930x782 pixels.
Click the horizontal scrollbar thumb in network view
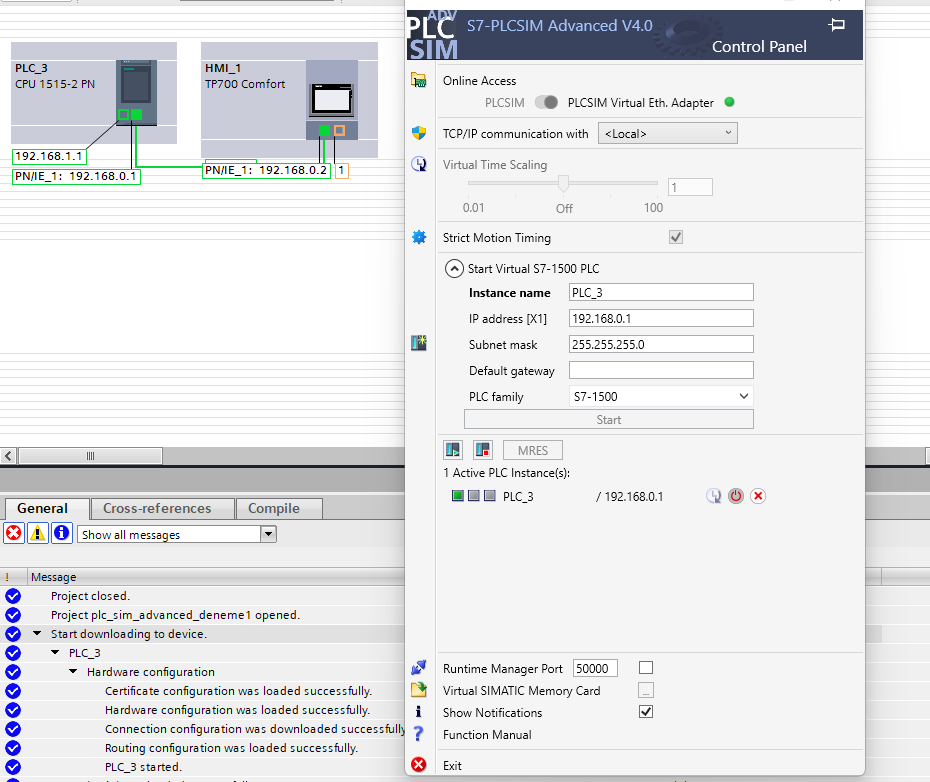(91, 456)
